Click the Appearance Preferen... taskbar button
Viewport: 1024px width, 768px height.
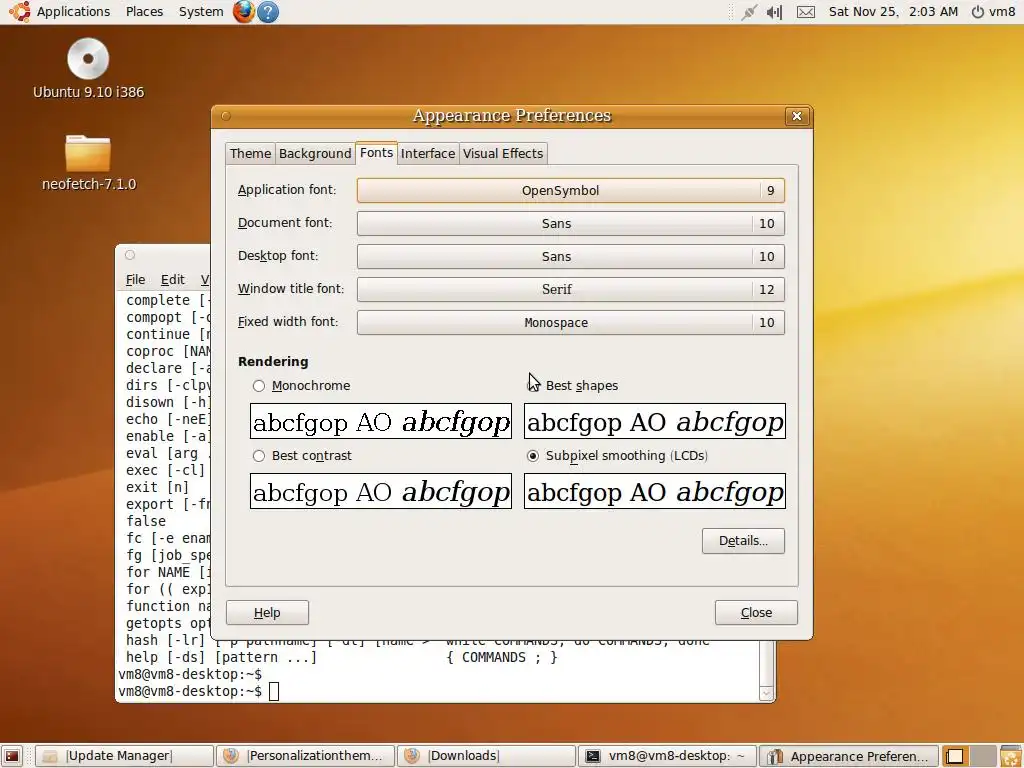pyautogui.click(x=848, y=756)
